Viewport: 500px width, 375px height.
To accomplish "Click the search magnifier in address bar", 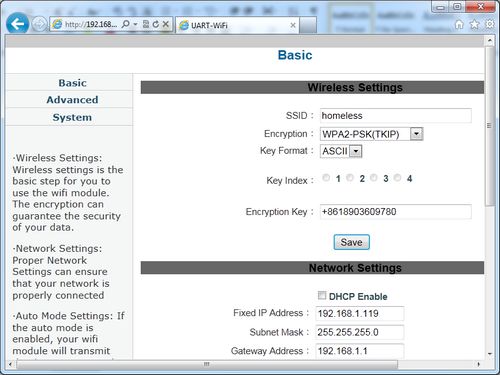I will 126,24.
